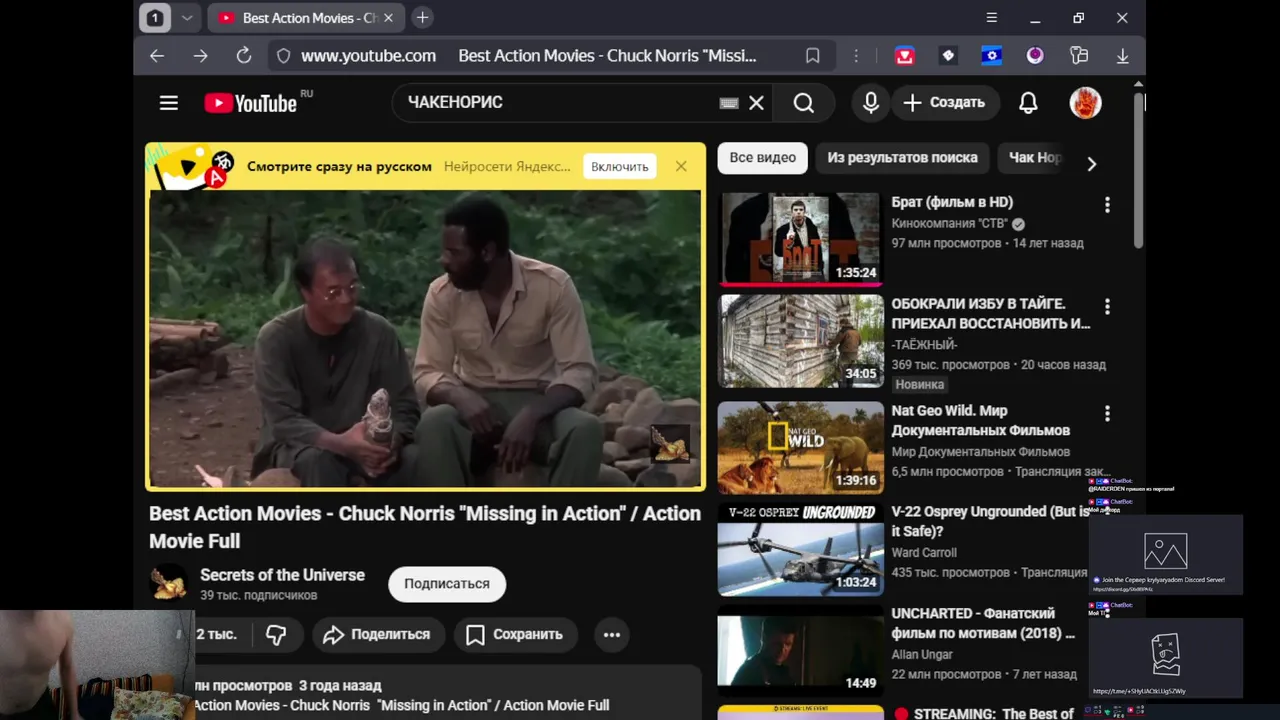This screenshot has height=720, width=1280.
Task: Click tab counter showing 1
Action: [x=155, y=18]
